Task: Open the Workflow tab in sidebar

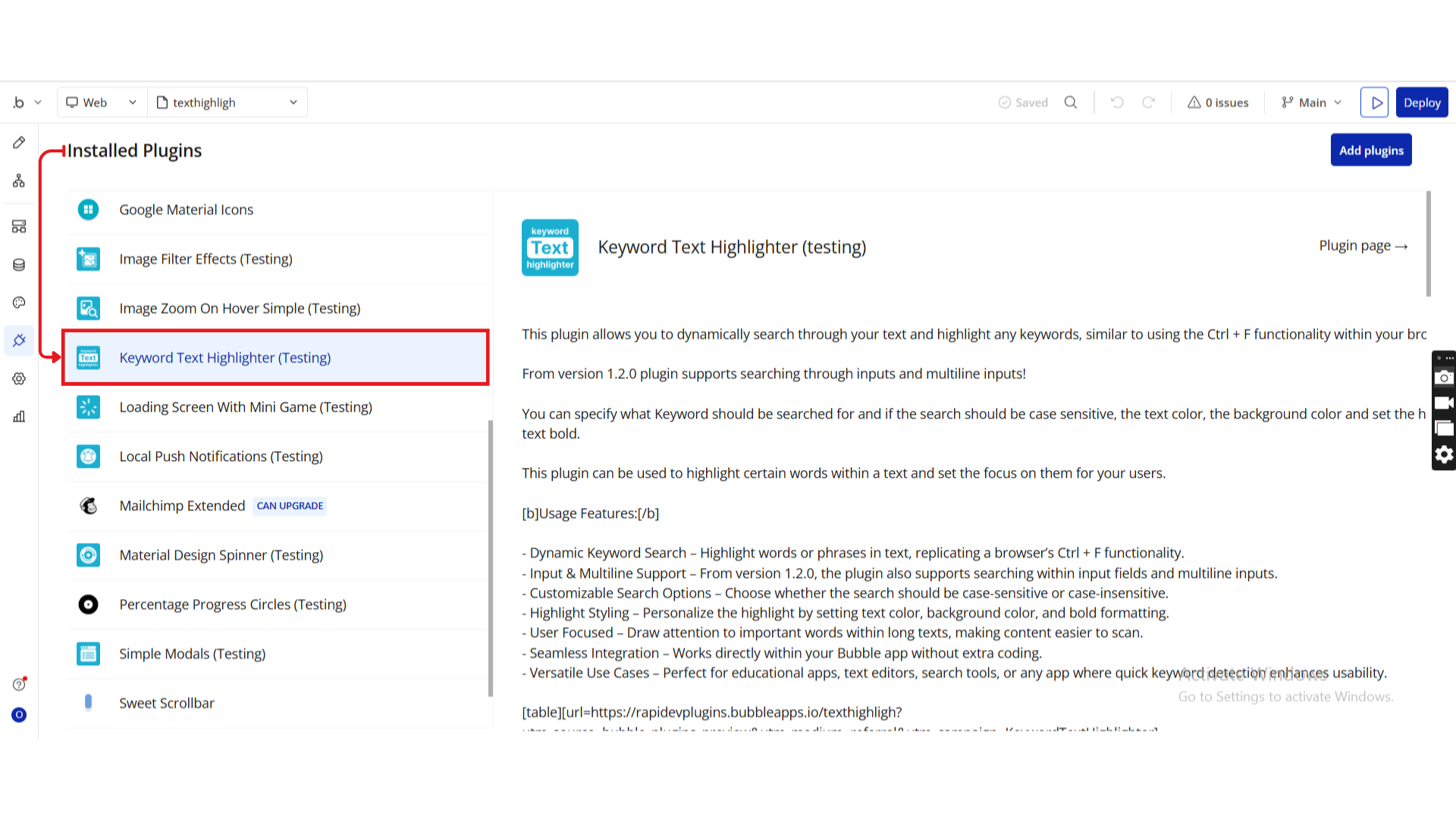Action: (x=19, y=180)
